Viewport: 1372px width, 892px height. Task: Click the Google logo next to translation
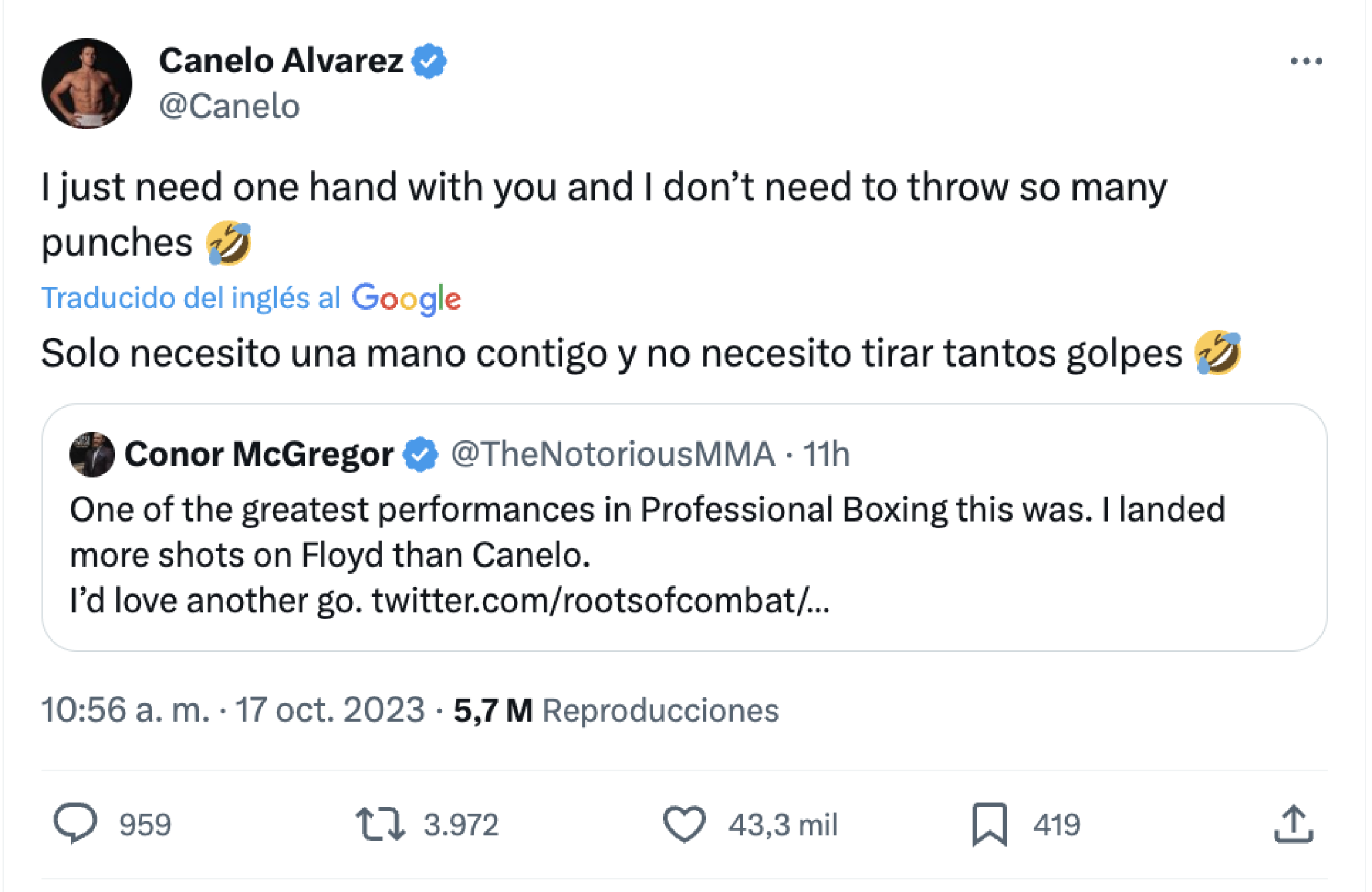coord(407,299)
